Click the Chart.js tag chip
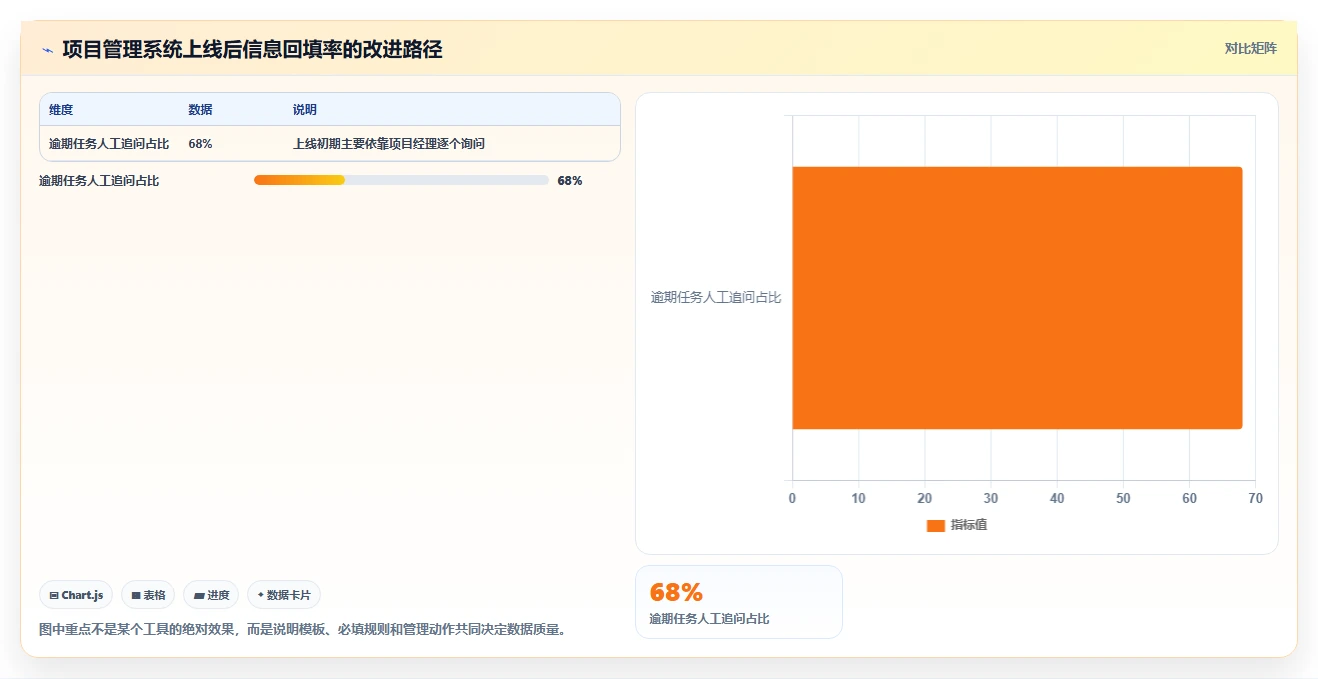The image size is (1318, 679). tap(77, 595)
